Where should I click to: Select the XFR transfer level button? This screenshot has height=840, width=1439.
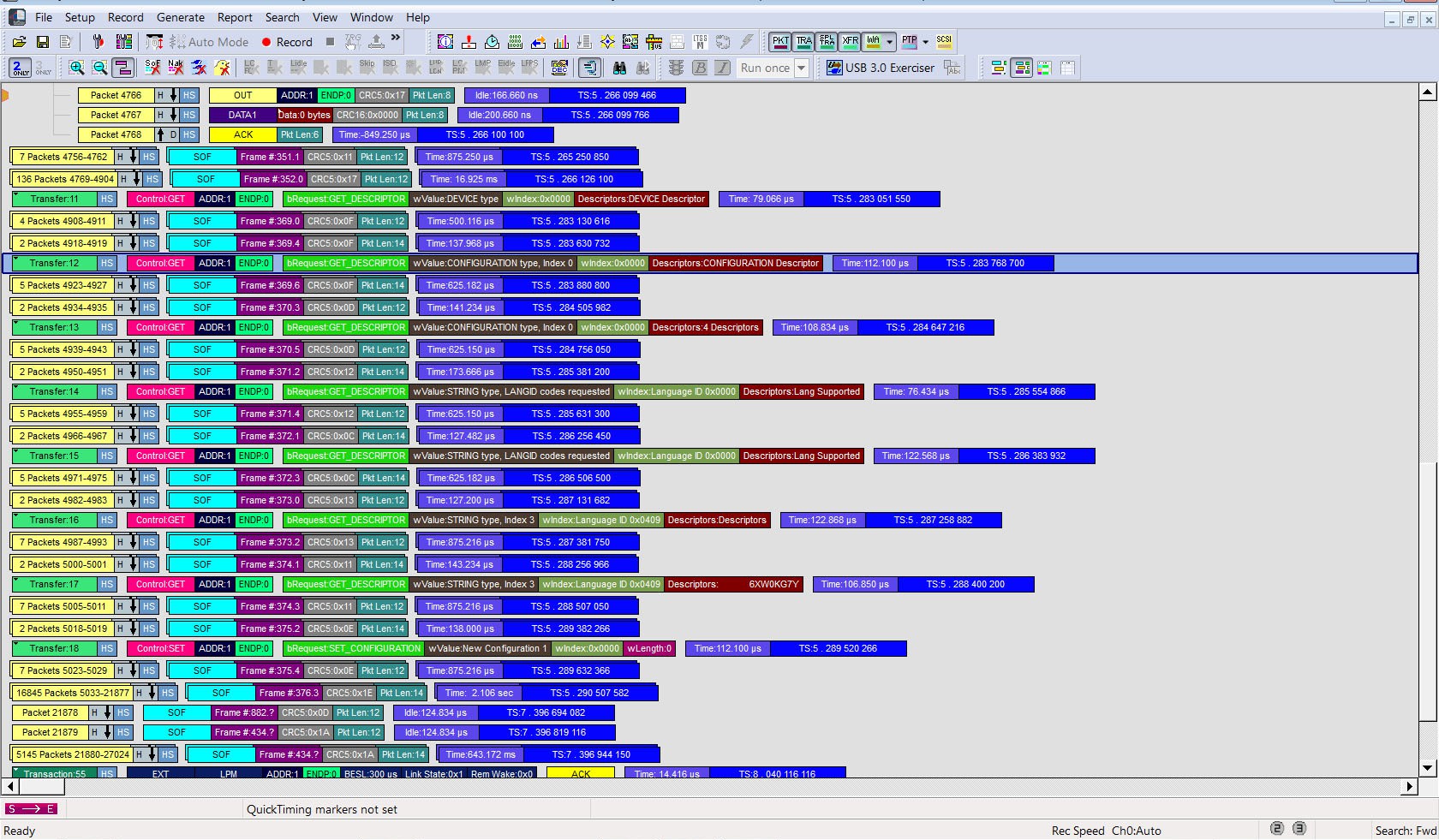click(850, 41)
